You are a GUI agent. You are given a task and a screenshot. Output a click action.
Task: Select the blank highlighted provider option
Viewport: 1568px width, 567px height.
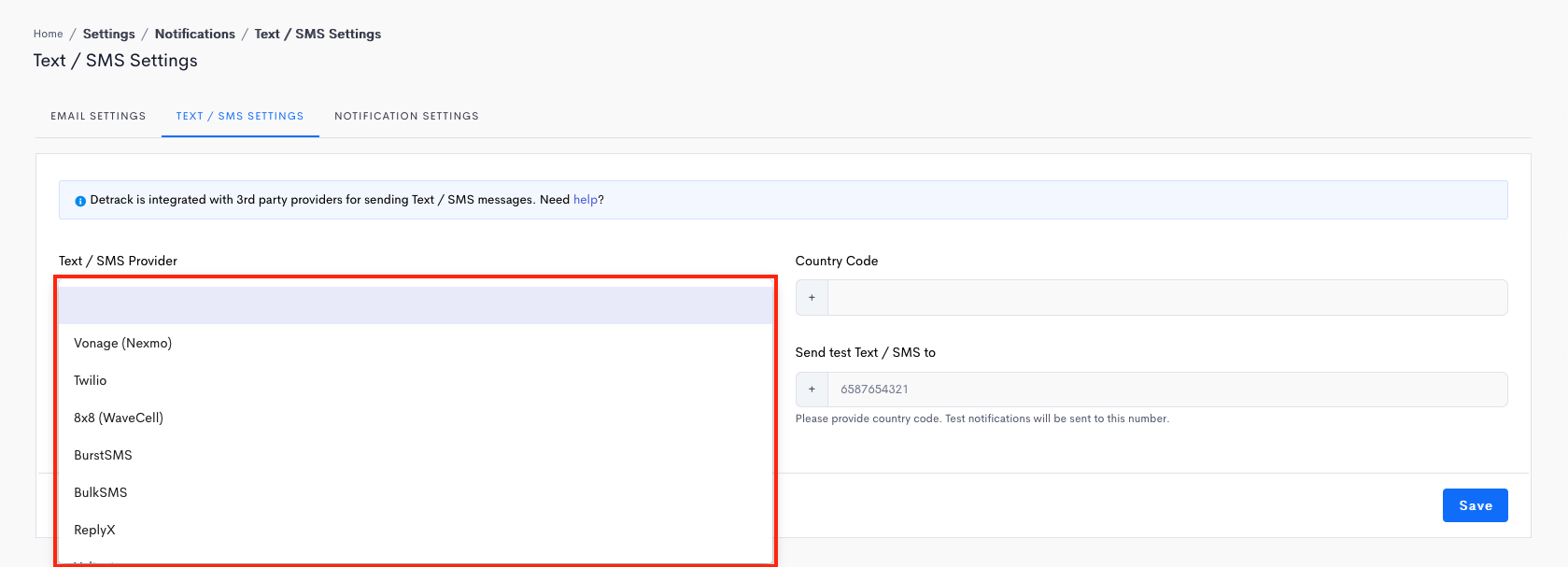coord(416,305)
